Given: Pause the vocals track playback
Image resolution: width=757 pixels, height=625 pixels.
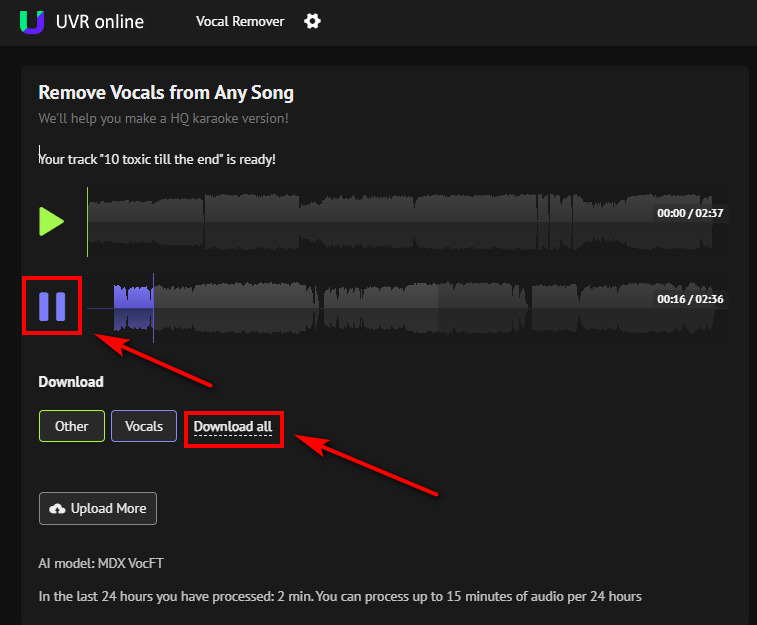Looking at the screenshot, I should (52, 306).
